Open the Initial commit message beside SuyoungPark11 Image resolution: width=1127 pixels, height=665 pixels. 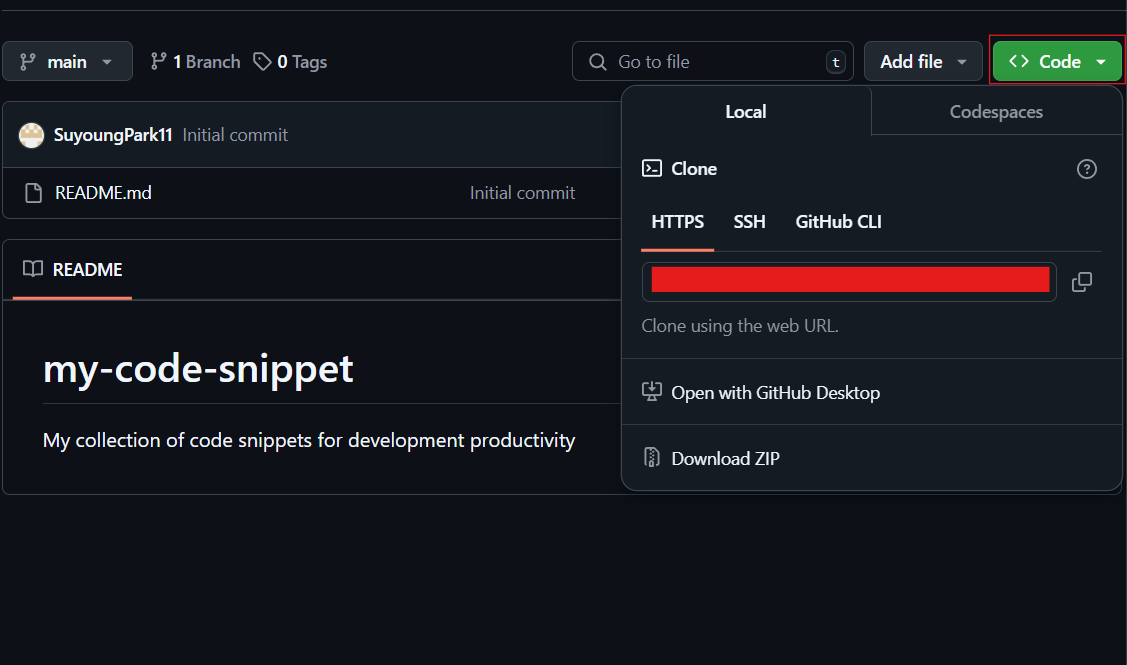click(x=235, y=135)
